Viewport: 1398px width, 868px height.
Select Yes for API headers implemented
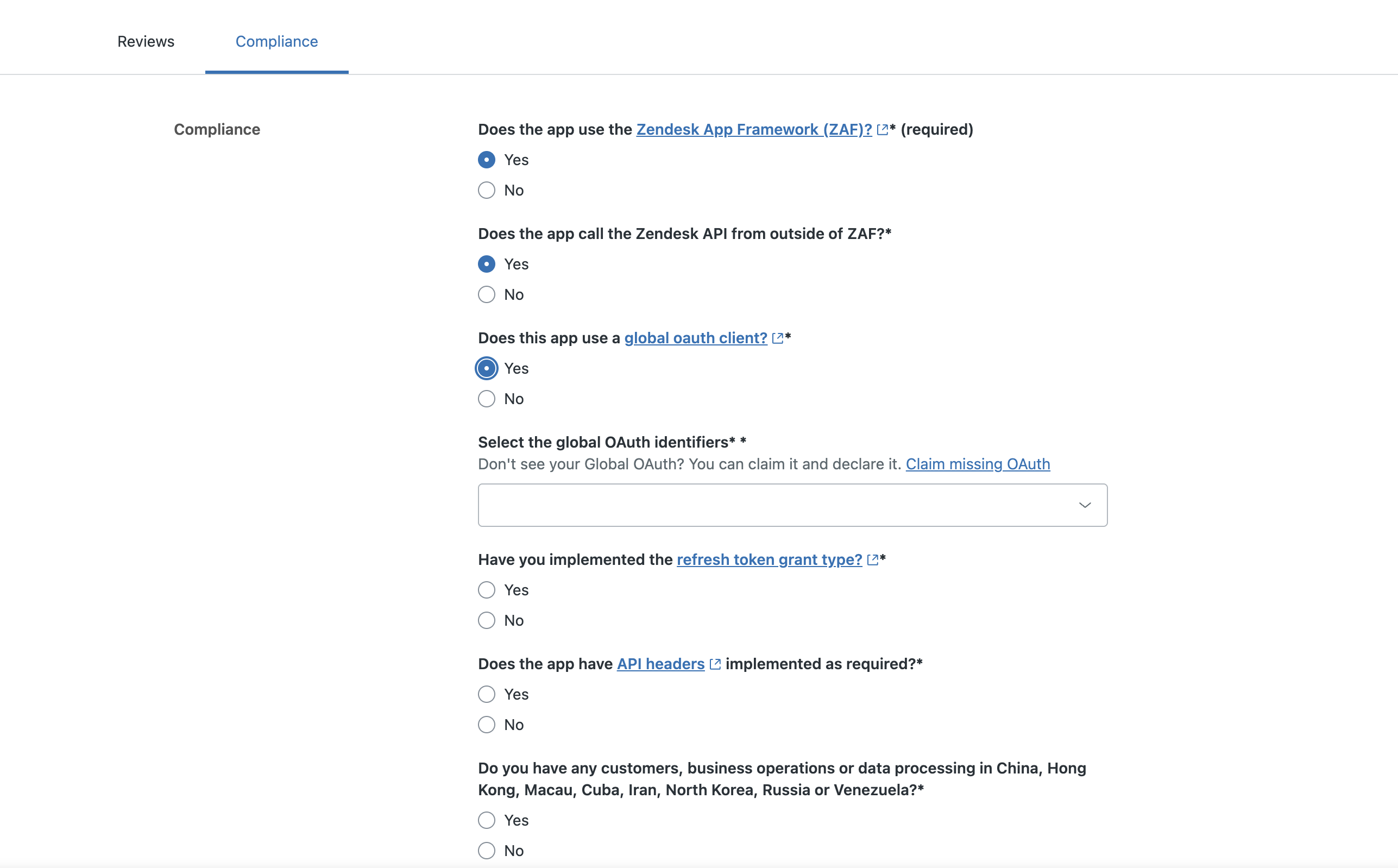[x=487, y=695]
